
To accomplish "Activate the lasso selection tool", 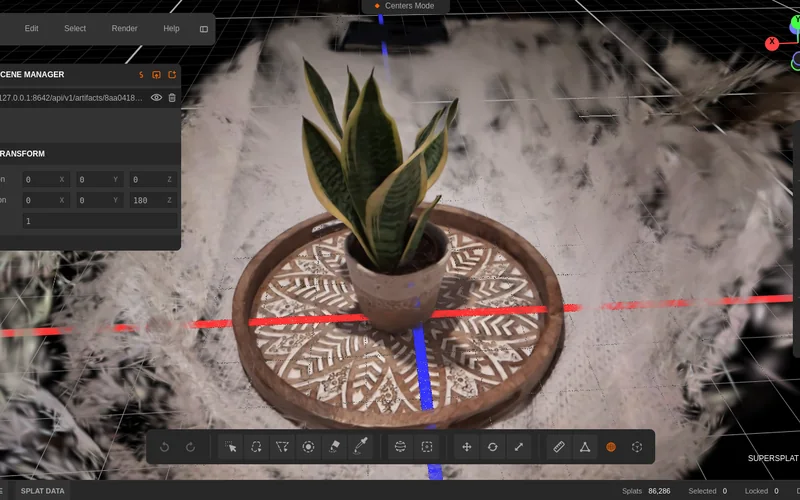I will [256, 447].
